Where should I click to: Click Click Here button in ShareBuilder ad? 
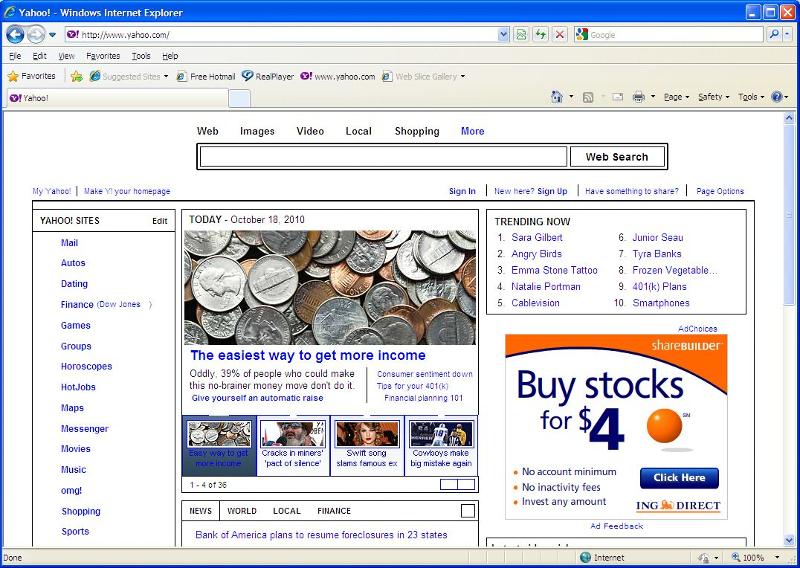[x=679, y=478]
